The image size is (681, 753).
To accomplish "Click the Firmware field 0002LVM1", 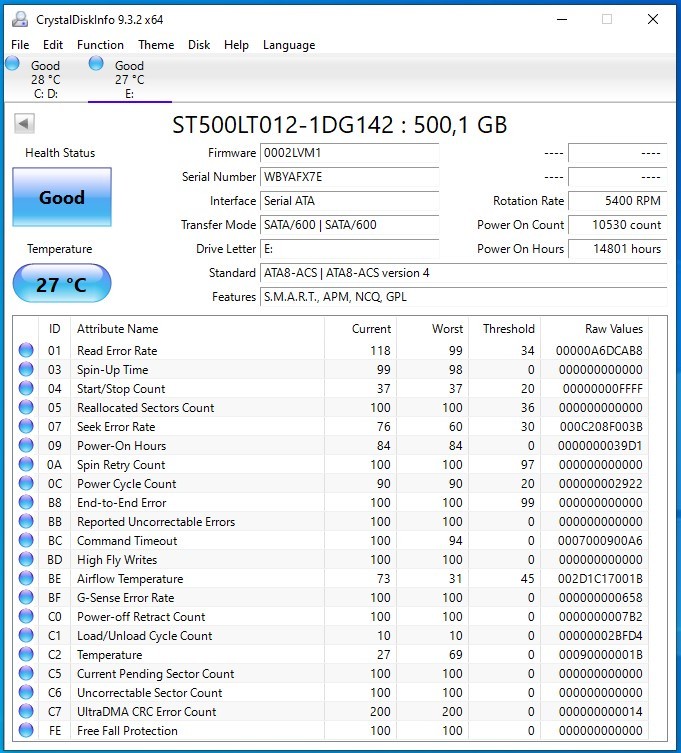I will pos(350,153).
